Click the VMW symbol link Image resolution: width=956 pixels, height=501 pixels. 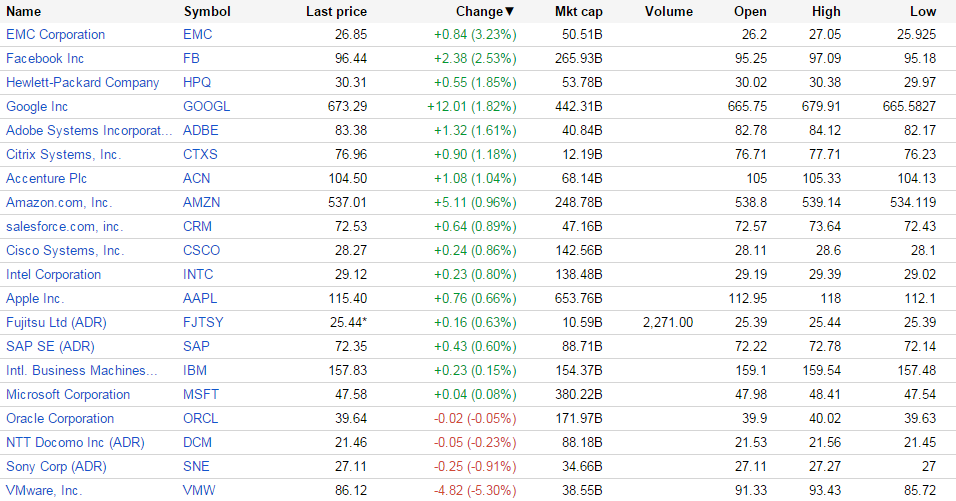200,491
